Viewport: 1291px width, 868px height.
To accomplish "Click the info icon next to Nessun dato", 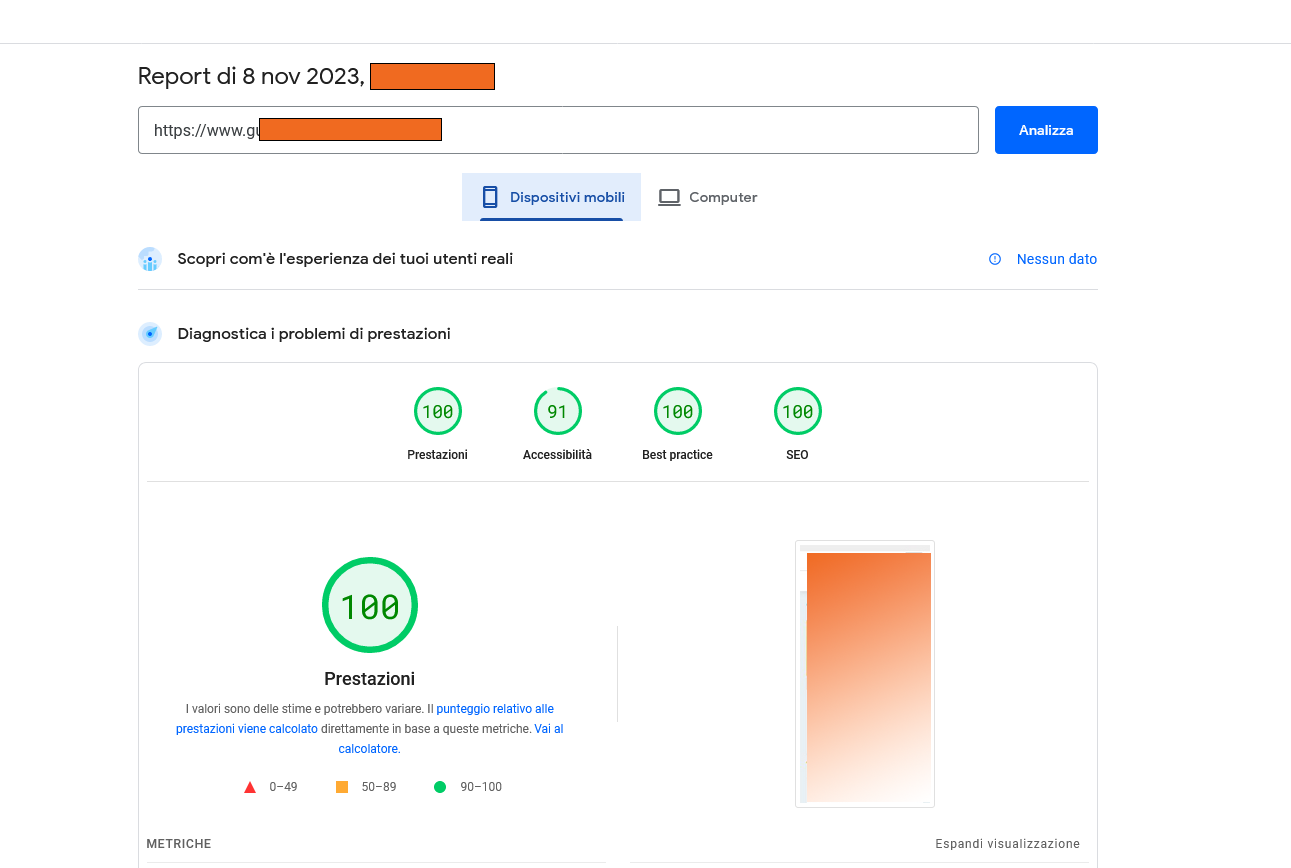I will tap(995, 259).
